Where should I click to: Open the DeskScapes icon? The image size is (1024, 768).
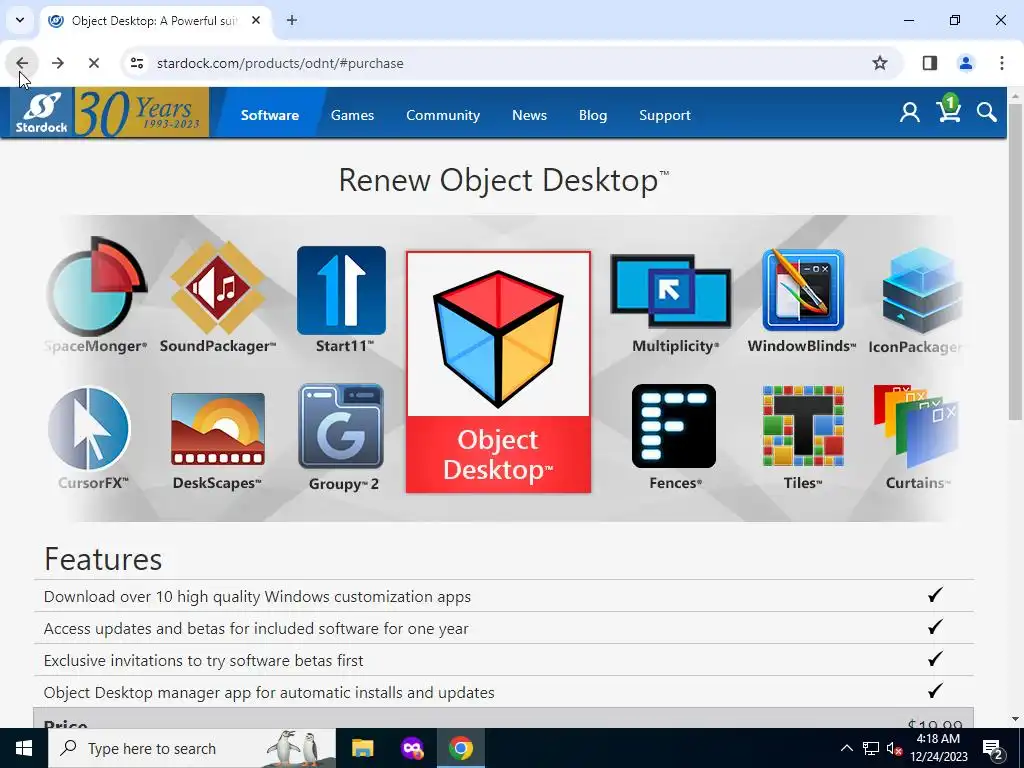[217, 428]
